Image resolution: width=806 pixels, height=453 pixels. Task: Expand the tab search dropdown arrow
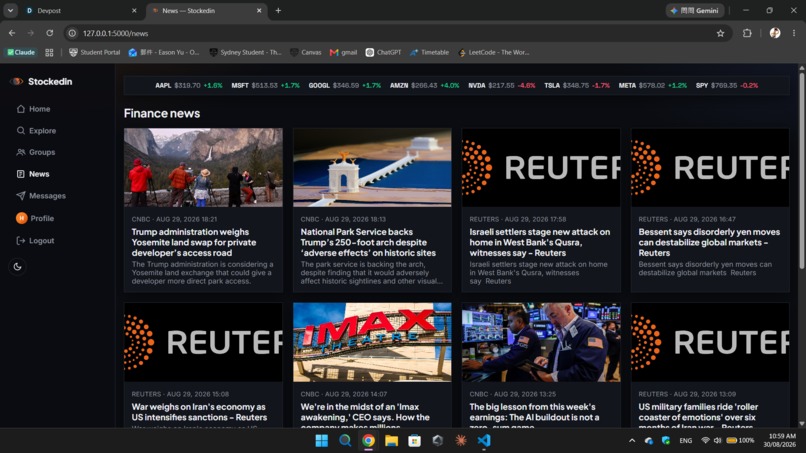pos(10,10)
